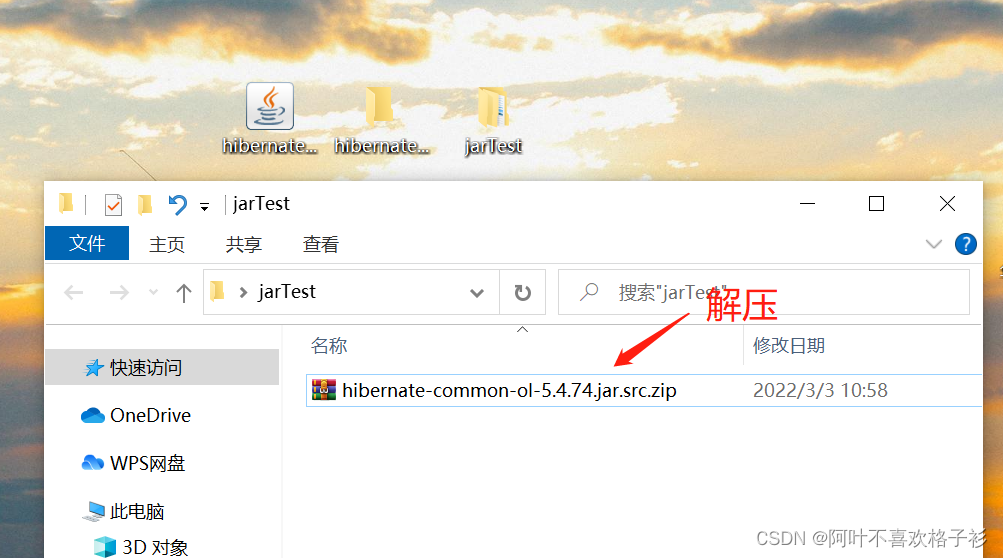
Task: Select the hibernate jar Java desktop icon
Action: (270, 118)
